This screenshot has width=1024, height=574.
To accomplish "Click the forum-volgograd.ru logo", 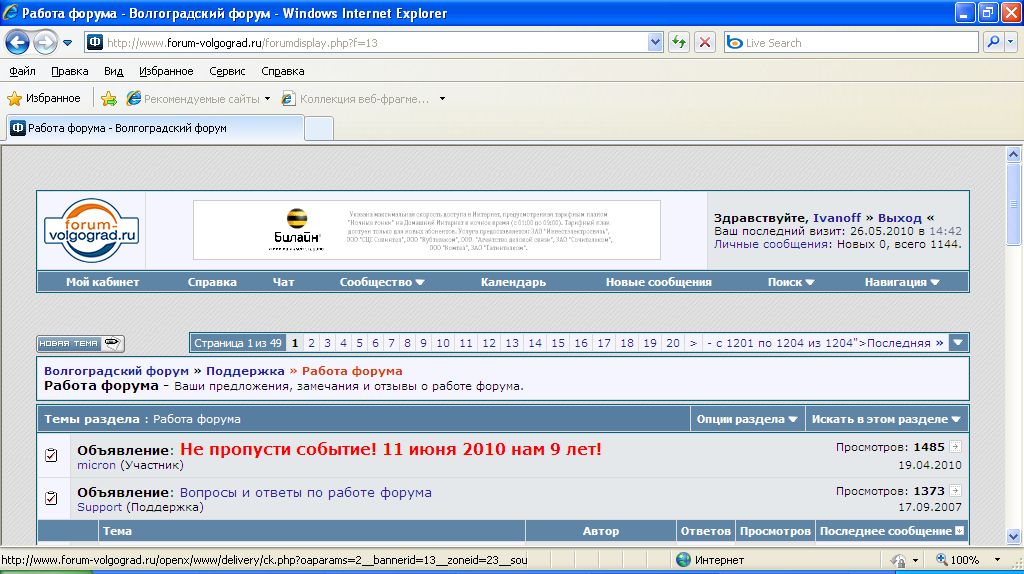I will 91,230.
